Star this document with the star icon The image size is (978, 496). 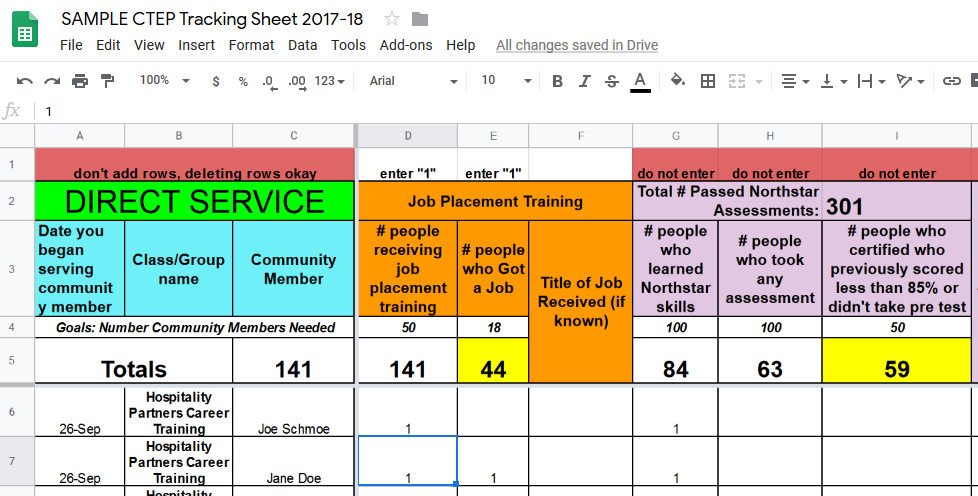(392, 19)
